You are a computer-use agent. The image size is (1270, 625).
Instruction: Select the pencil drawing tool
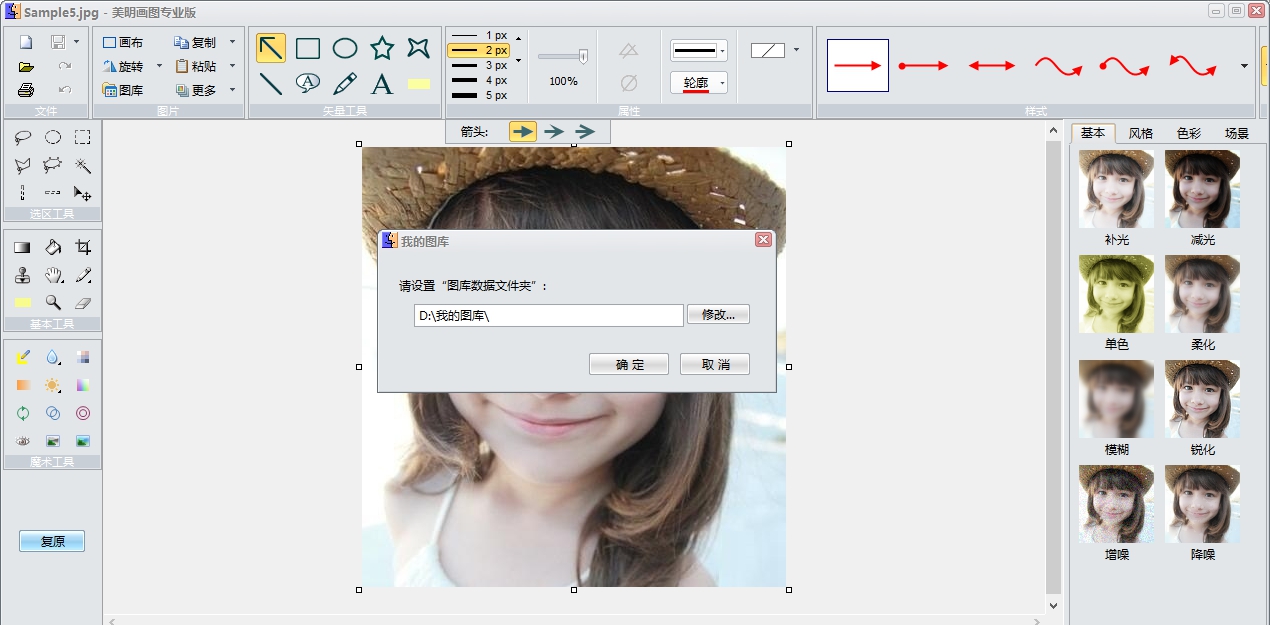tap(344, 82)
